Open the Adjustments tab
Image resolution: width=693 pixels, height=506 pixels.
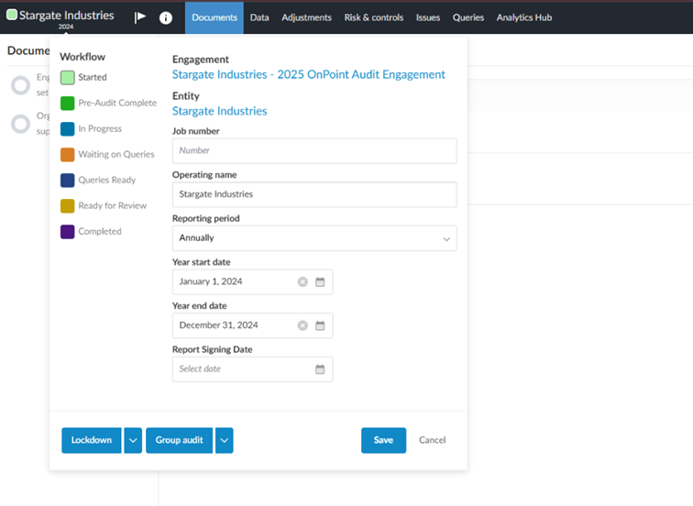click(307, 18)
